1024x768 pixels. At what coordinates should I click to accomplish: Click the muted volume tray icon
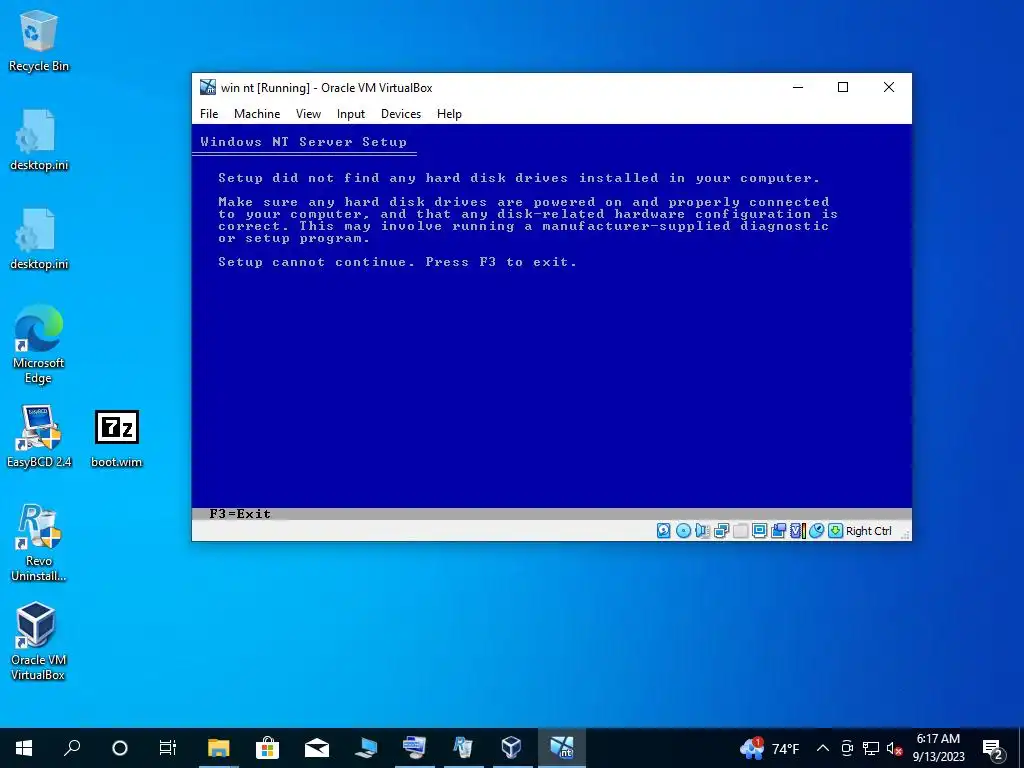[894, 748]
